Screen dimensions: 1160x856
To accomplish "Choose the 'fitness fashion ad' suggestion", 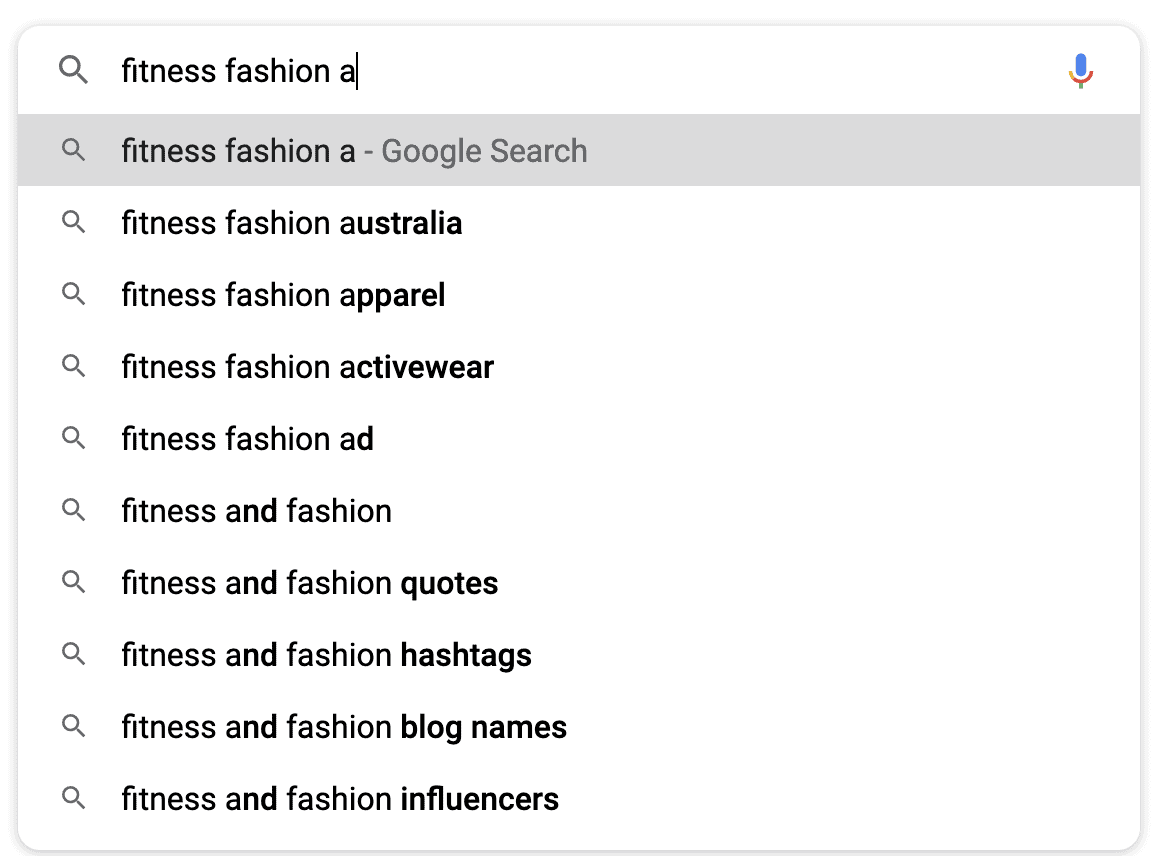I will coord(248,439).
